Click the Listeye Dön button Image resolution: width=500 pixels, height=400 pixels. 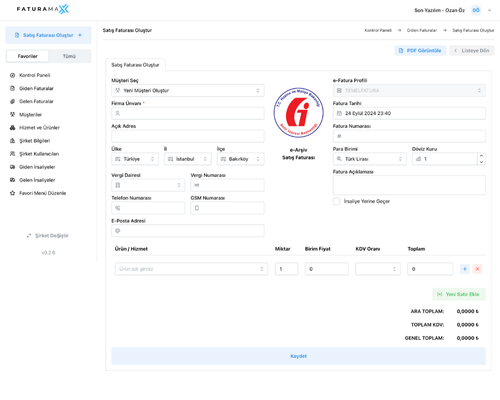click(472, 51)
